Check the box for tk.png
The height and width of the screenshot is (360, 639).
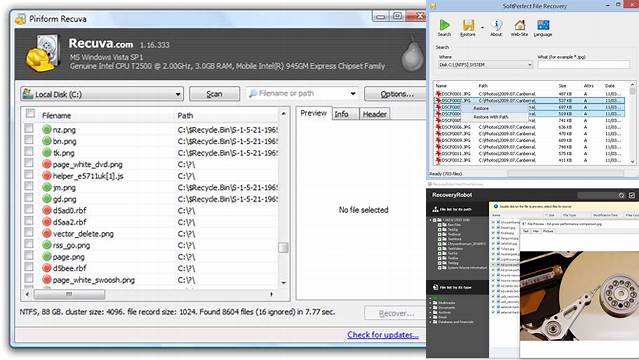click(29, 151)
